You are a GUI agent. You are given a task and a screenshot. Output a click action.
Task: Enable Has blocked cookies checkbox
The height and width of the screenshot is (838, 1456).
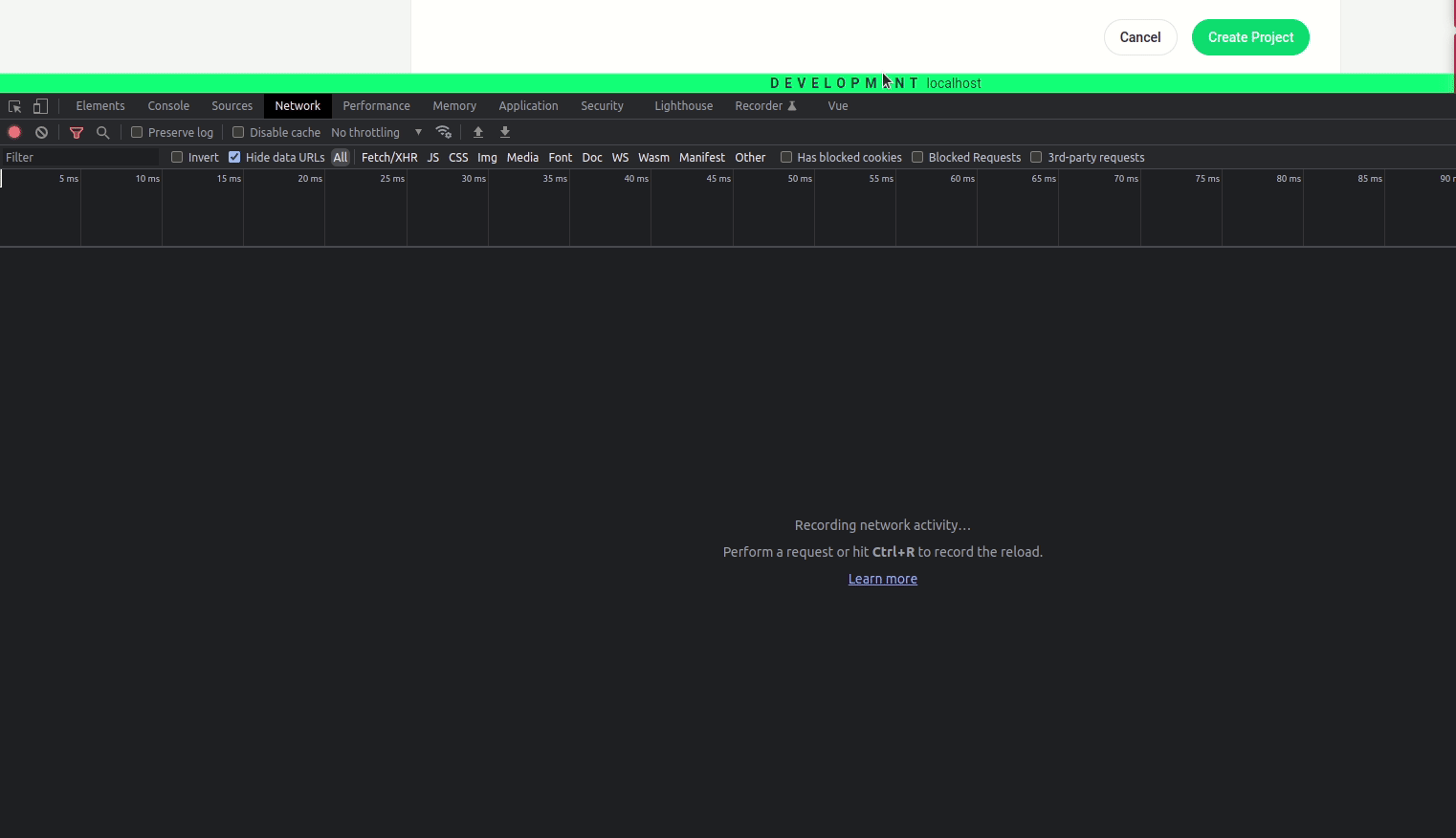tap(786, 157)
